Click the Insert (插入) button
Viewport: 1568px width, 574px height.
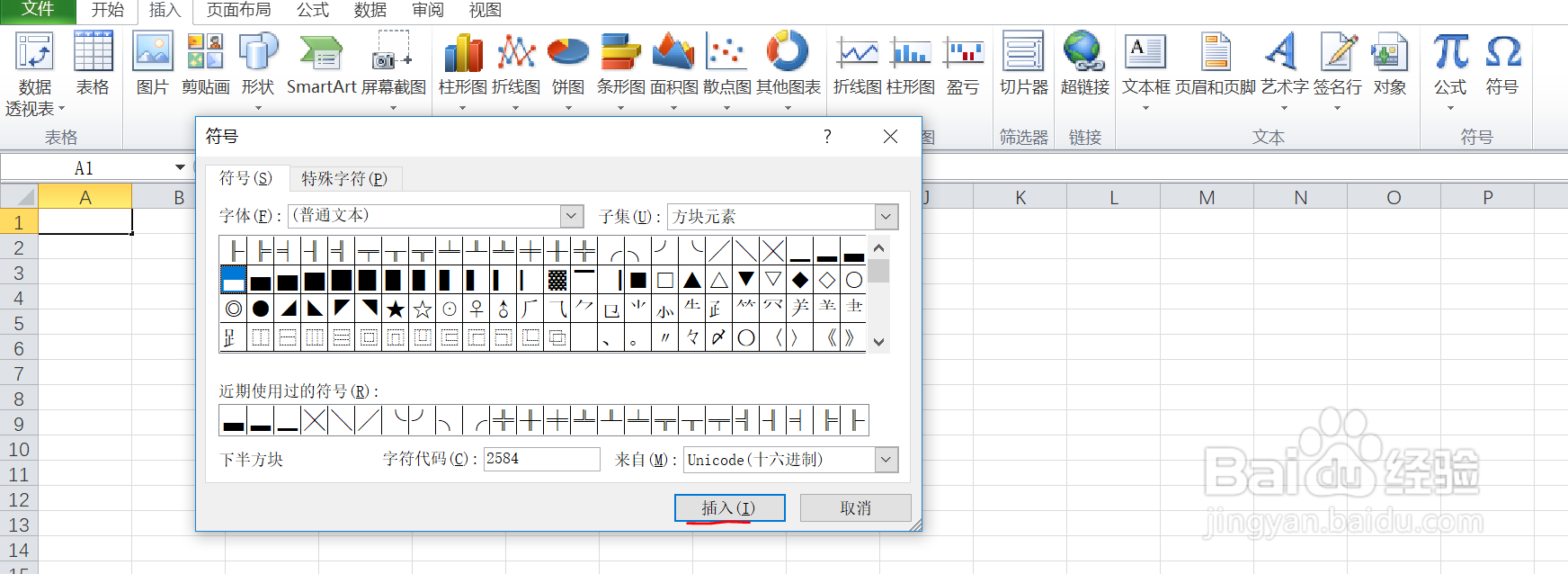[x=729, y=508]
